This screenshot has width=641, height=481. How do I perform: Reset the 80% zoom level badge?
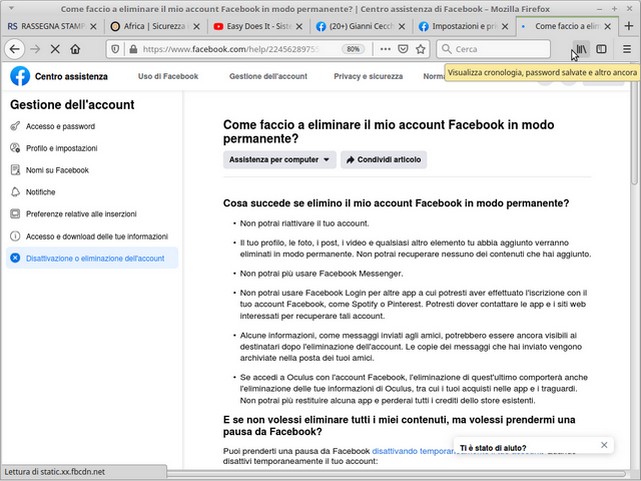[353, 49]
